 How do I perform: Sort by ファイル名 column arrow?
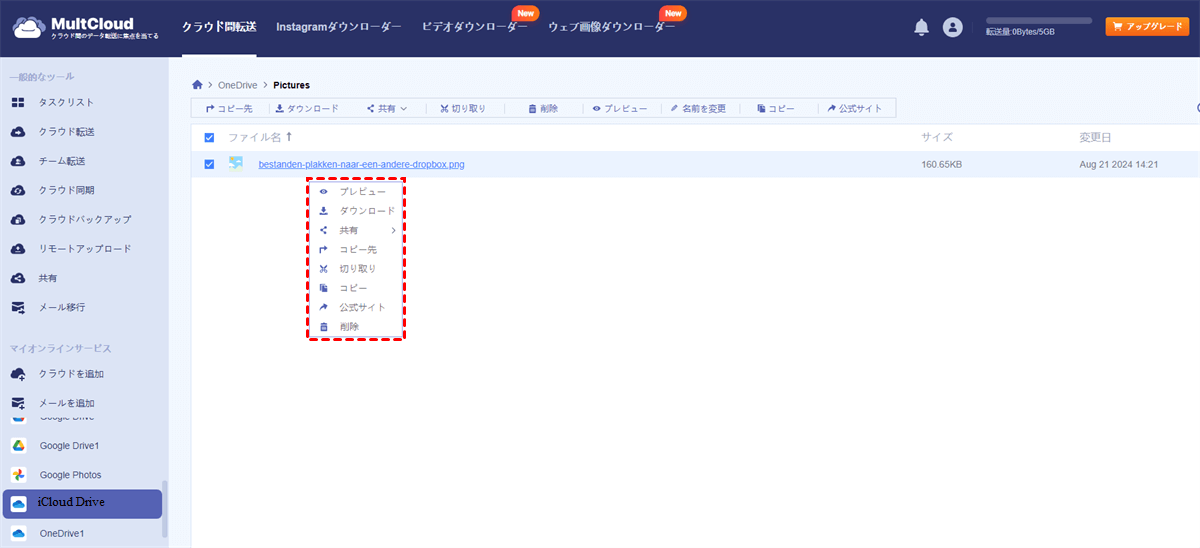click(x=290, y=137)
